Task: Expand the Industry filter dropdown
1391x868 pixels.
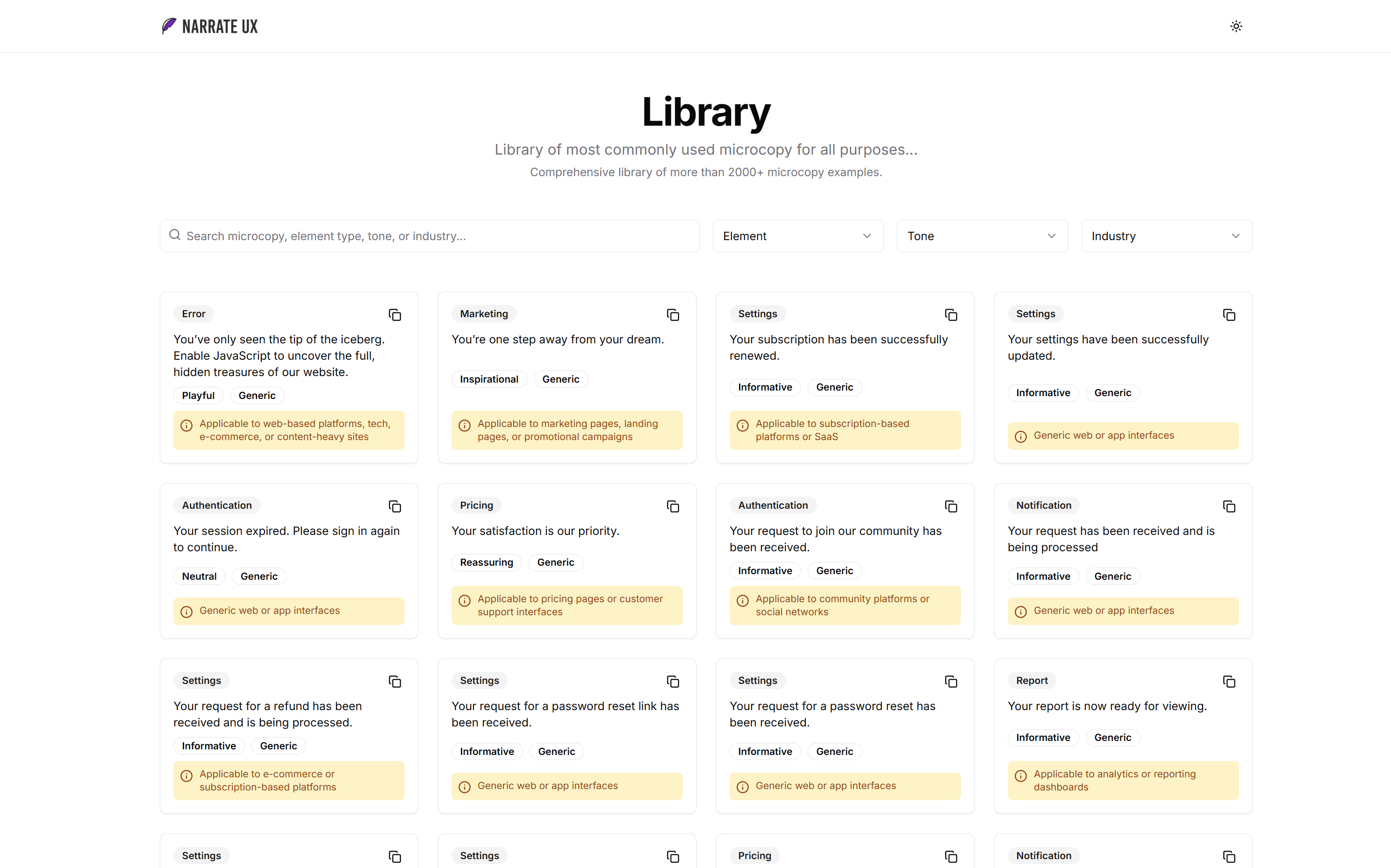Action: pyautogui.click(x=1165, y=235)
